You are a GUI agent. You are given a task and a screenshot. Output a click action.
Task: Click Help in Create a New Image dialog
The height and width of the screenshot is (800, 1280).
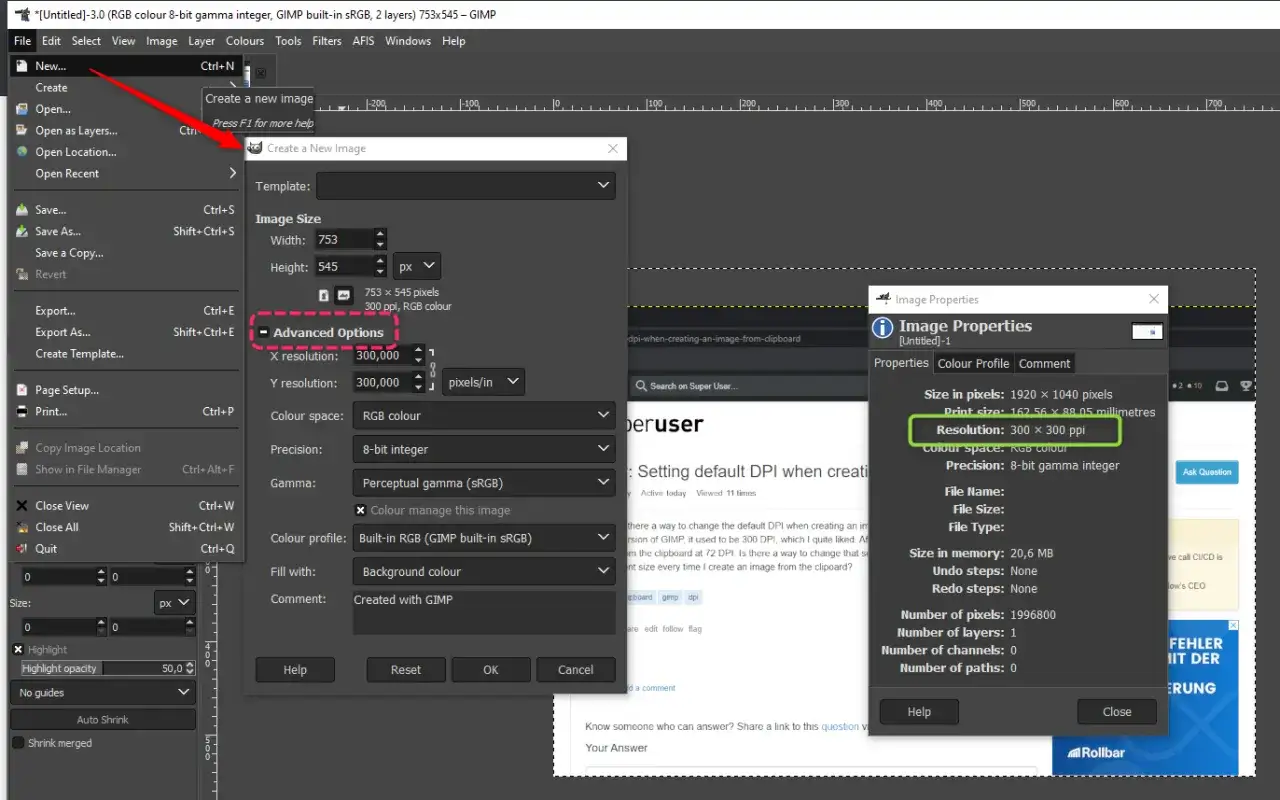295,670
